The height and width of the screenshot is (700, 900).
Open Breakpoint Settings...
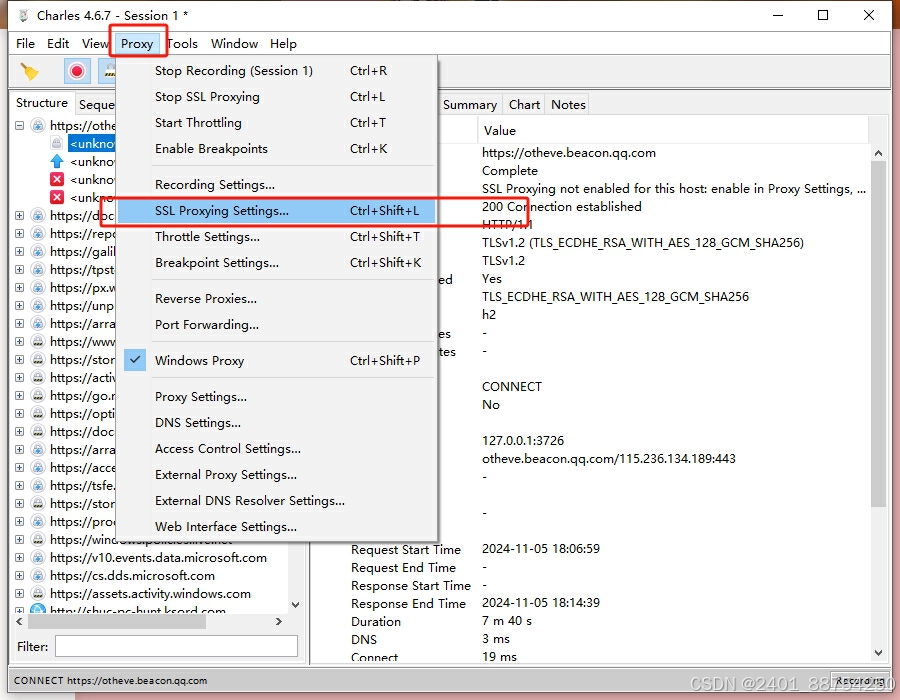[x=276, y=263]
